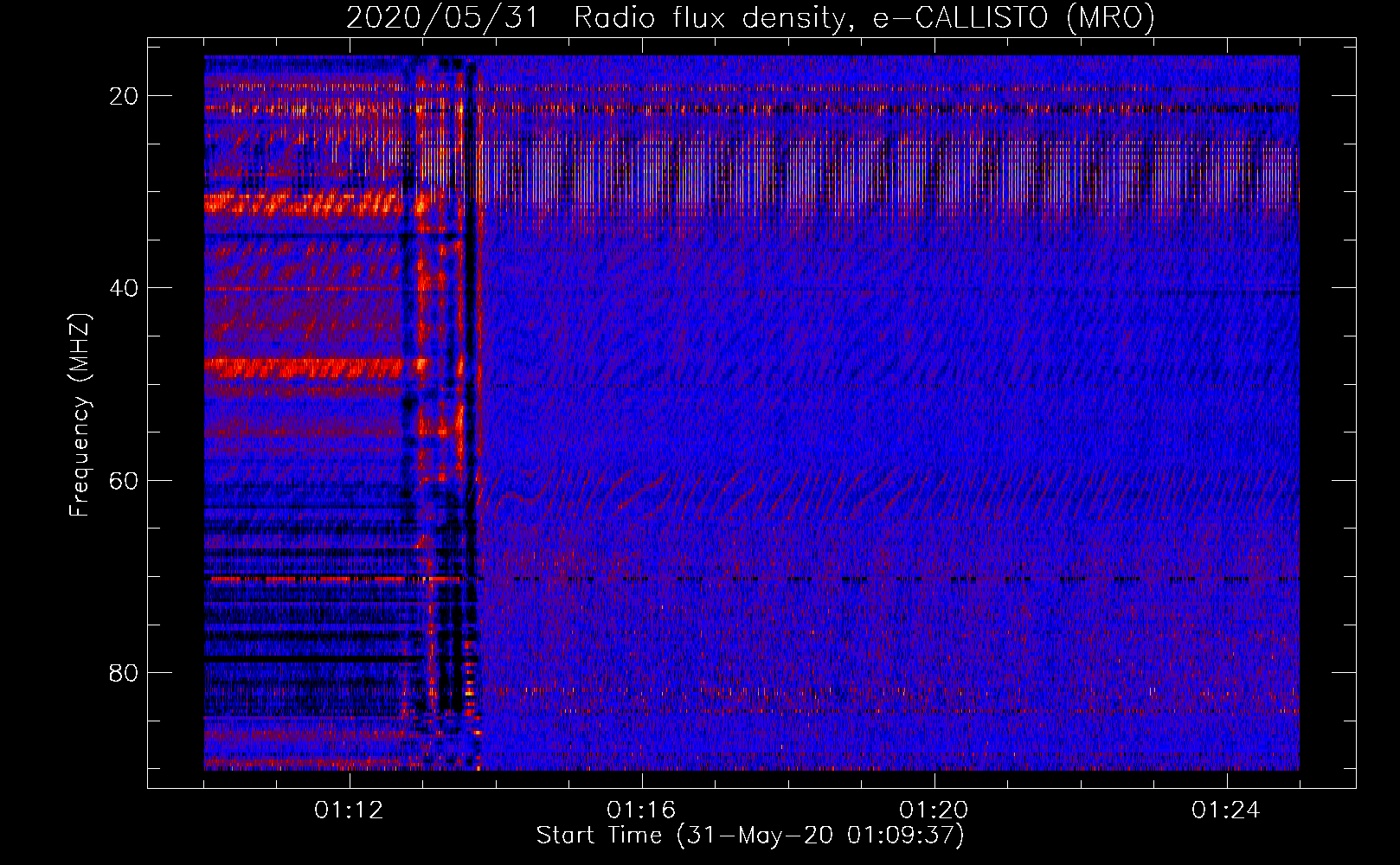Click the plot title '2020/05/31 Radio flux density, e-CALLISTO (MRO)'
This screenshot has height=865, width=1400.
[x=750, y=17]
